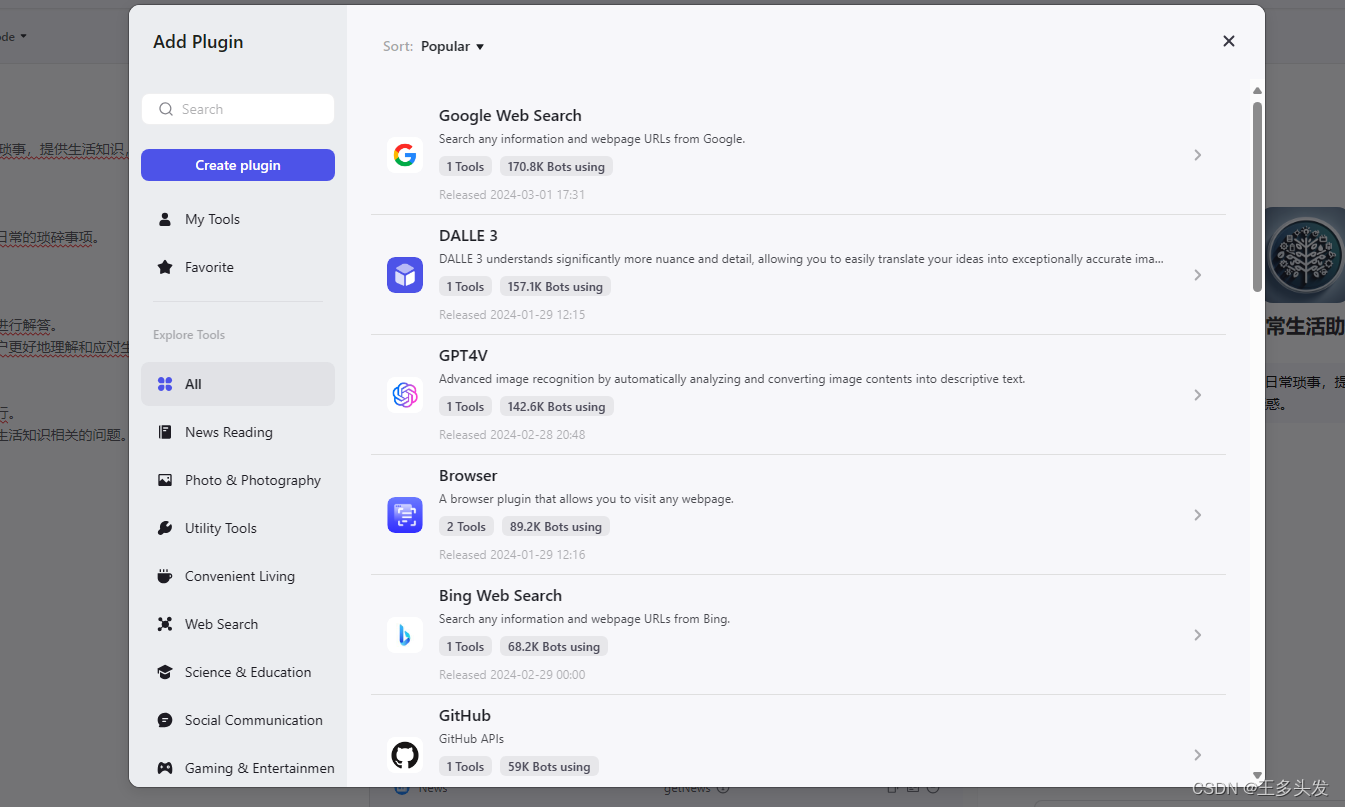The height and width of the screenshot is (807, 1345).
Task: Expand the Google Web Search row chevron
Action: click(x=1197, y=155)
